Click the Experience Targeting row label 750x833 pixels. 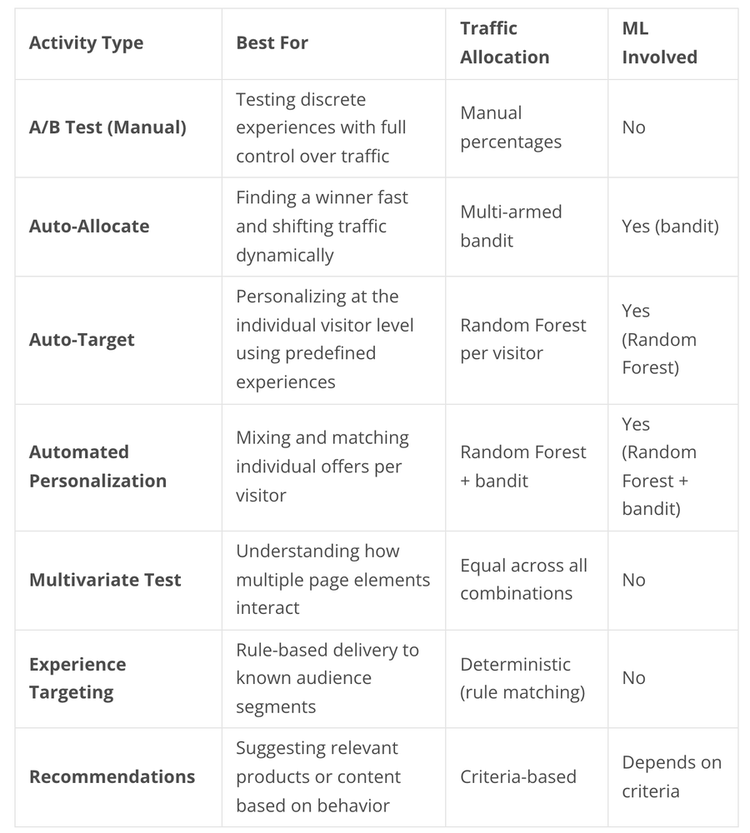coord(78,678)
